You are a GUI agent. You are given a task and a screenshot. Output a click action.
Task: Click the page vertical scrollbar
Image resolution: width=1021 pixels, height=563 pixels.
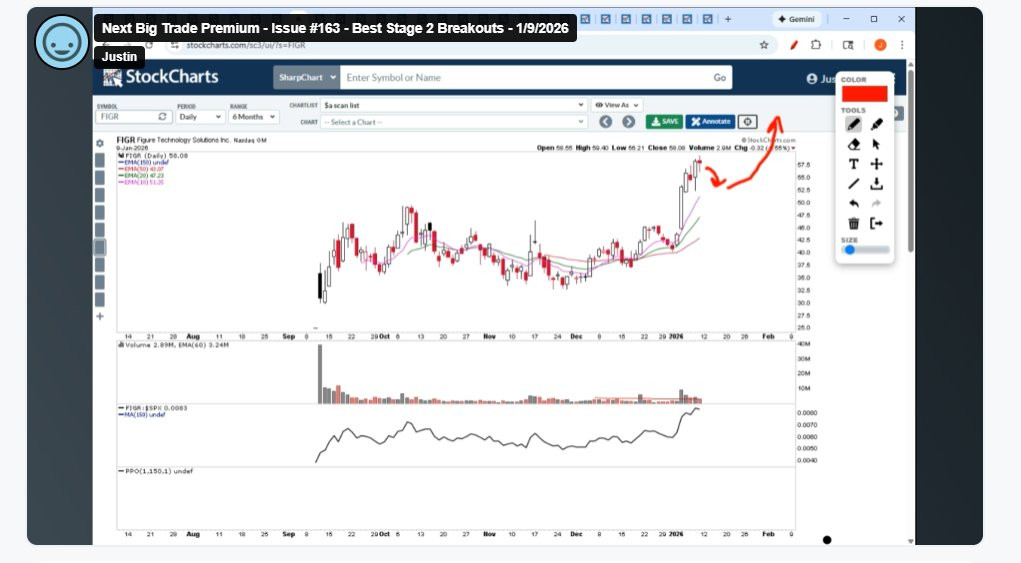tap(910, 159)
